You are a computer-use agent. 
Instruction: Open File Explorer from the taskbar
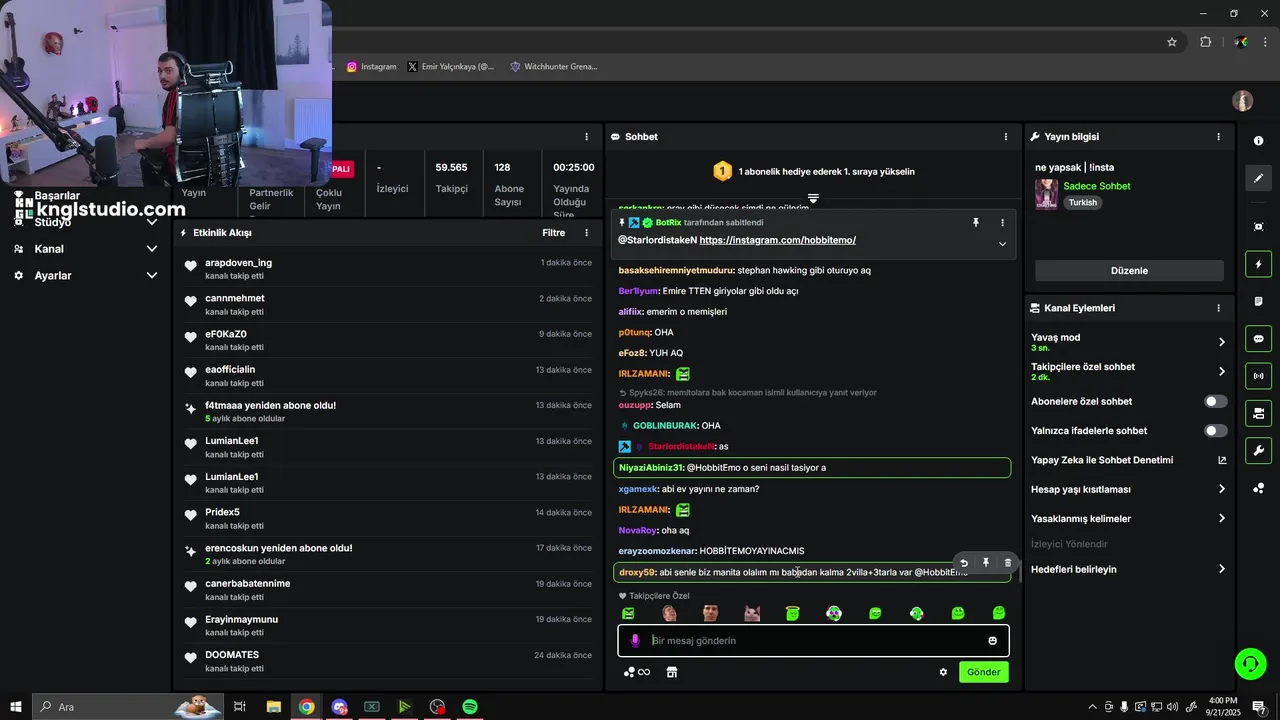273,707
